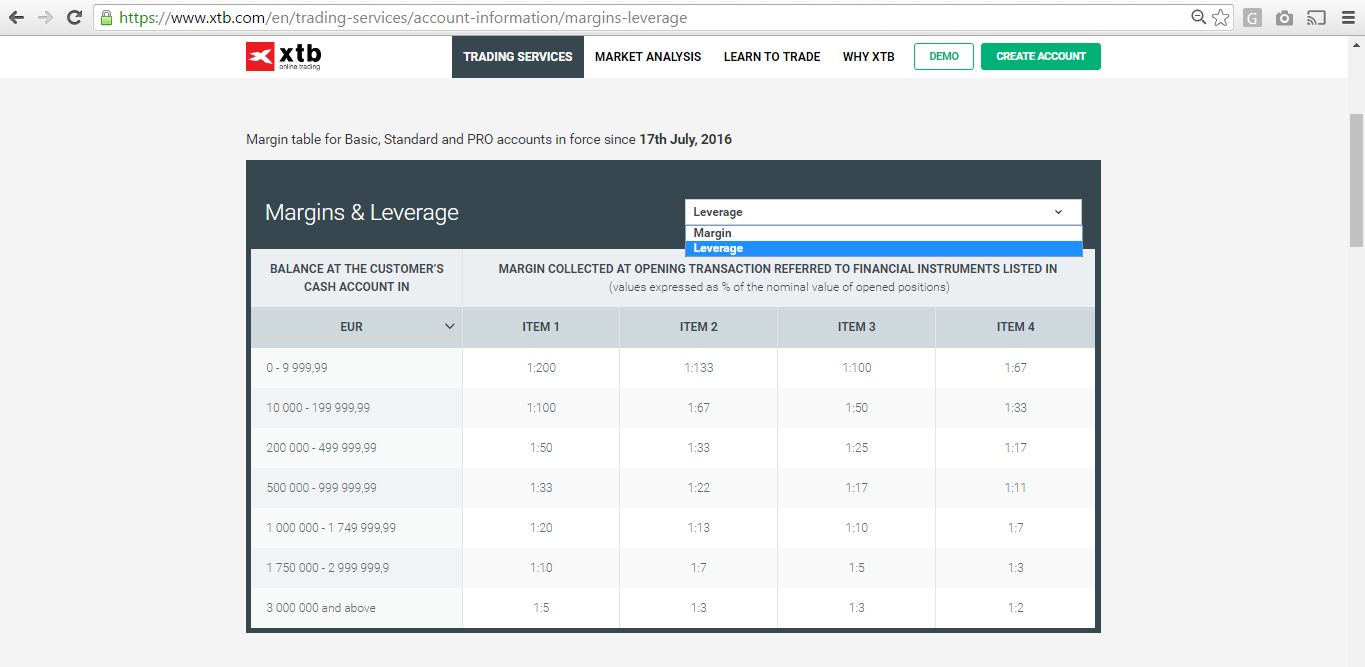The width and height of the screenshot is (1365, 667).
Task: Click the browser forward arrow
Action: pyautogui.click(x=45, y=18)
